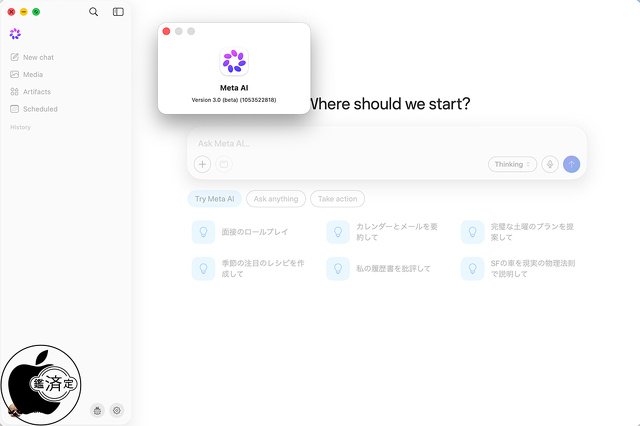Open the Media section

click(x=27, y=74)
